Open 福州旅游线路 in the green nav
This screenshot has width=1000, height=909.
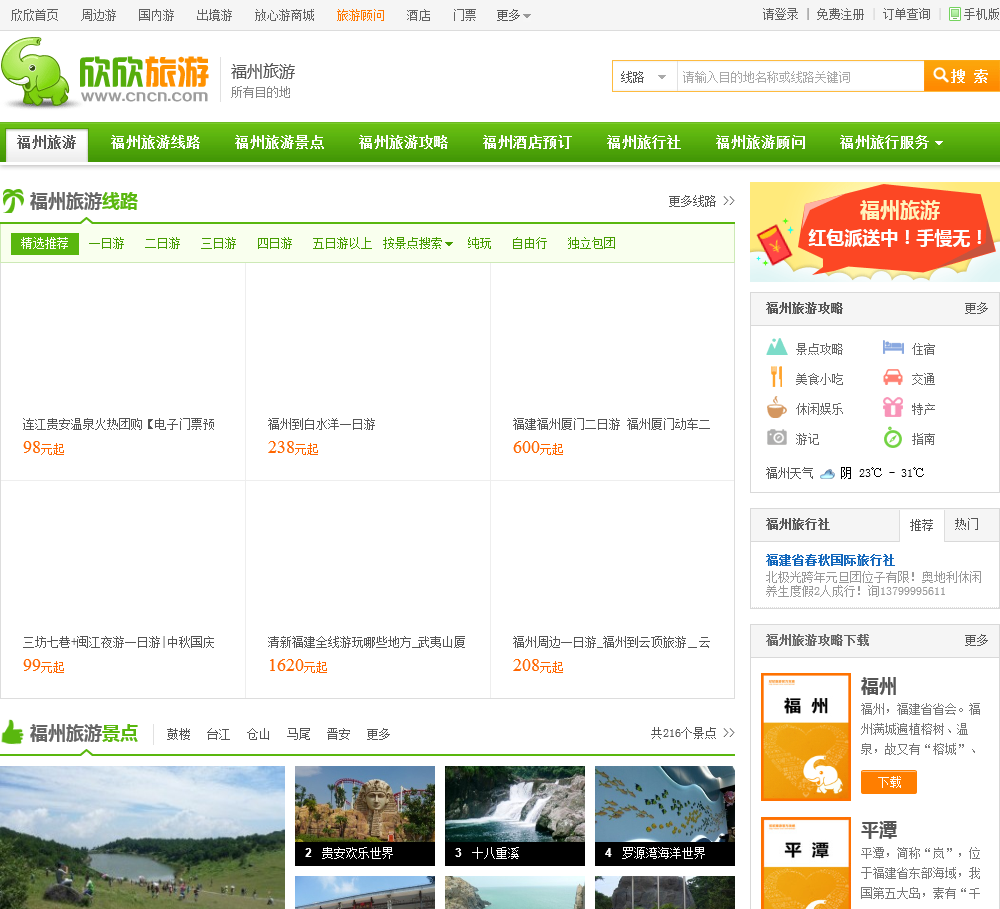[x=155, y=142]
